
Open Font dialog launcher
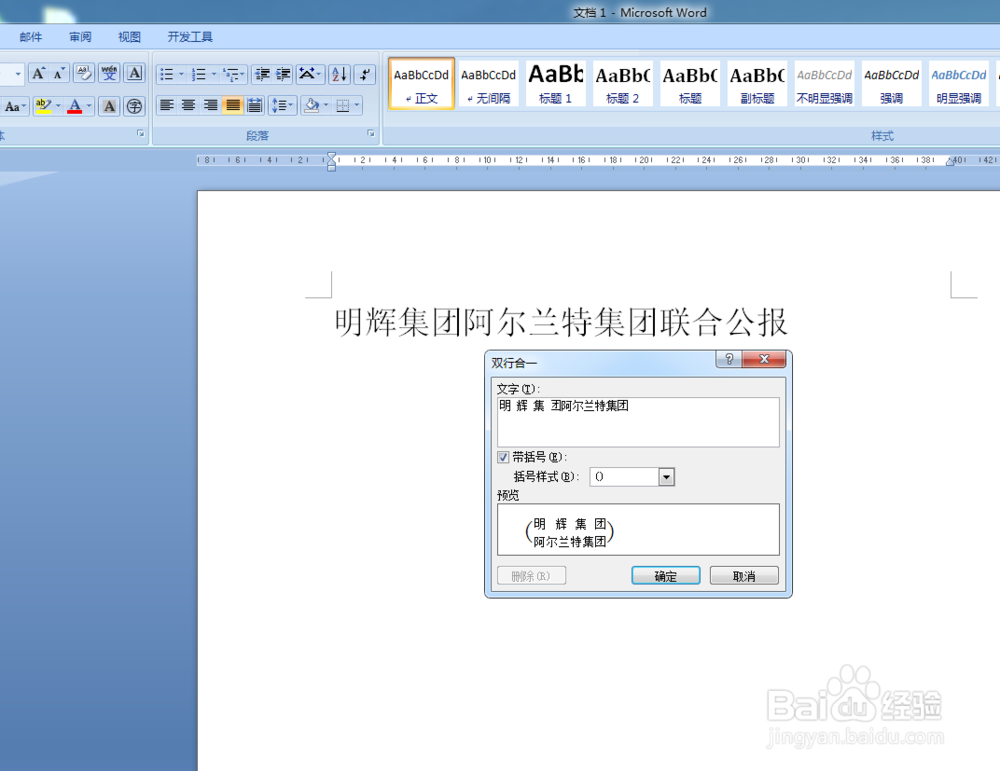[x=140, y=133]
